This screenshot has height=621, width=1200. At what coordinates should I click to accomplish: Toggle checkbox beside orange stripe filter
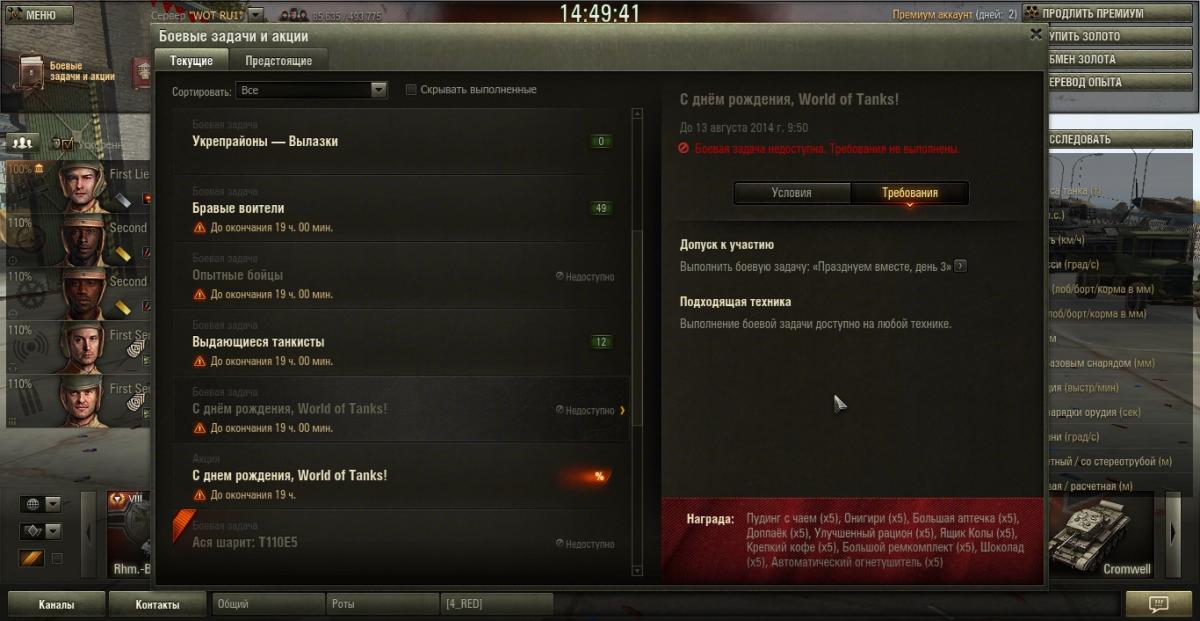point(57,558)
